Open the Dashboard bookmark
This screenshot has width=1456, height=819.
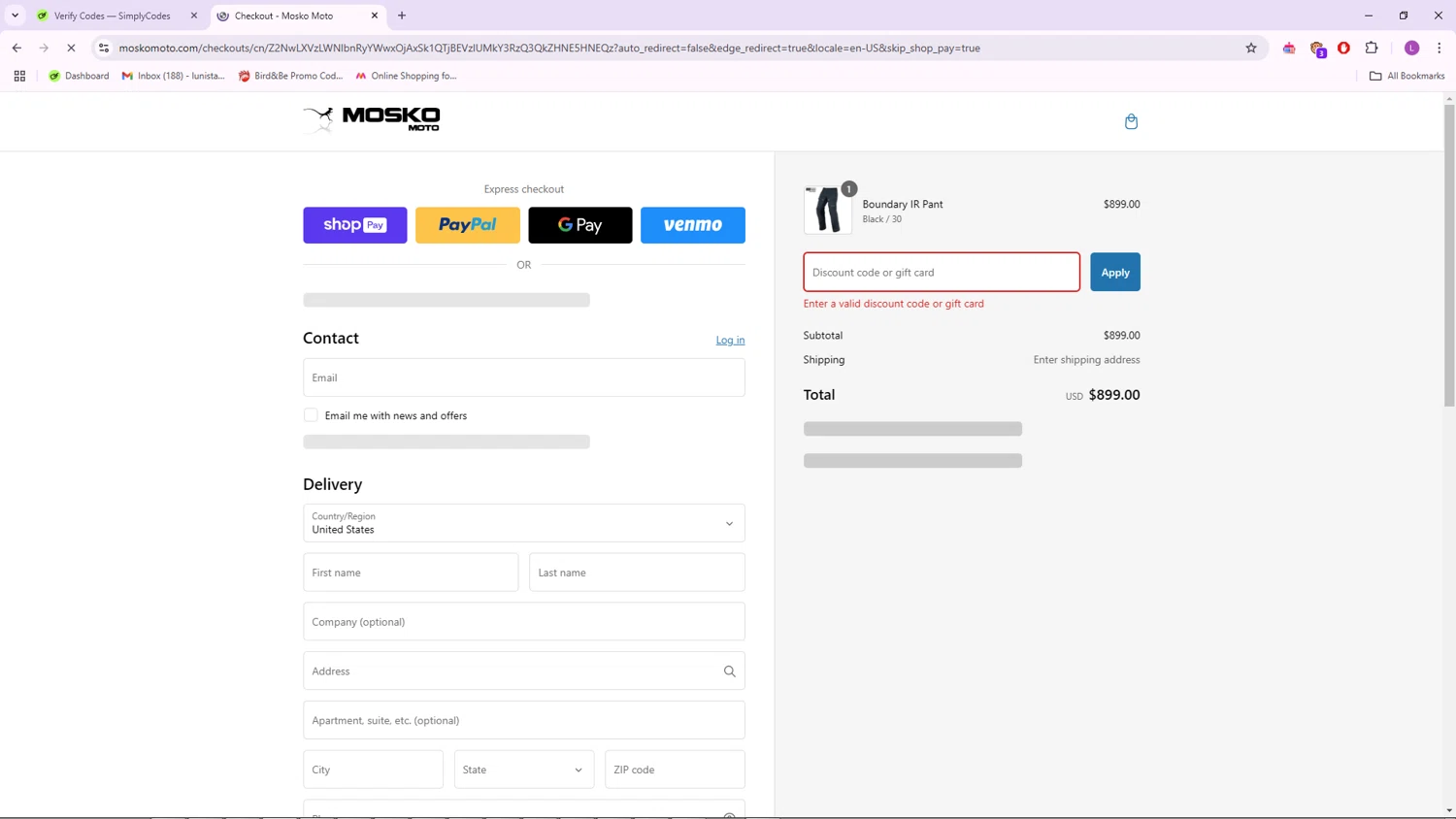(x=79, y=76)
